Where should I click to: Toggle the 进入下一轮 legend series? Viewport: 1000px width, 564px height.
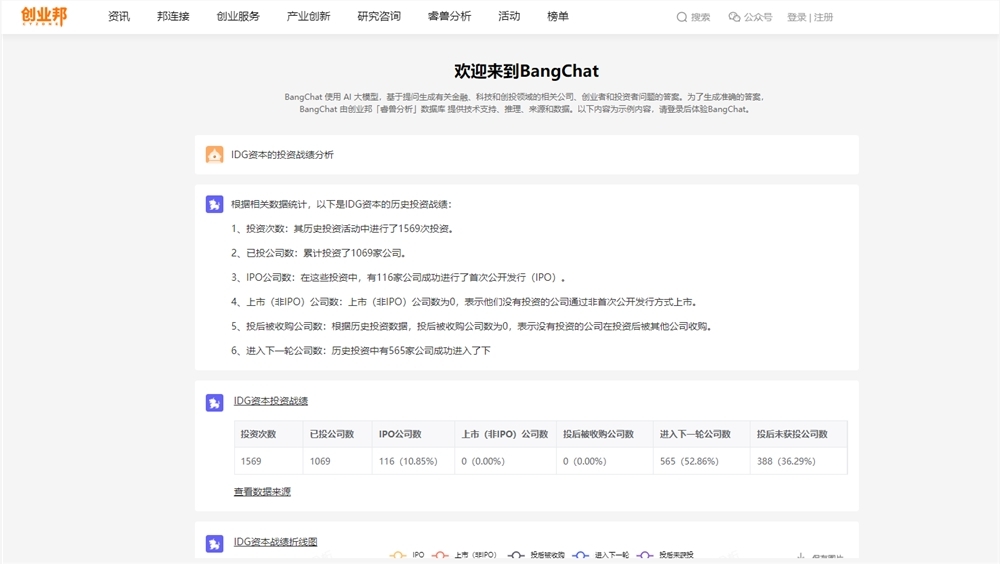601,555
